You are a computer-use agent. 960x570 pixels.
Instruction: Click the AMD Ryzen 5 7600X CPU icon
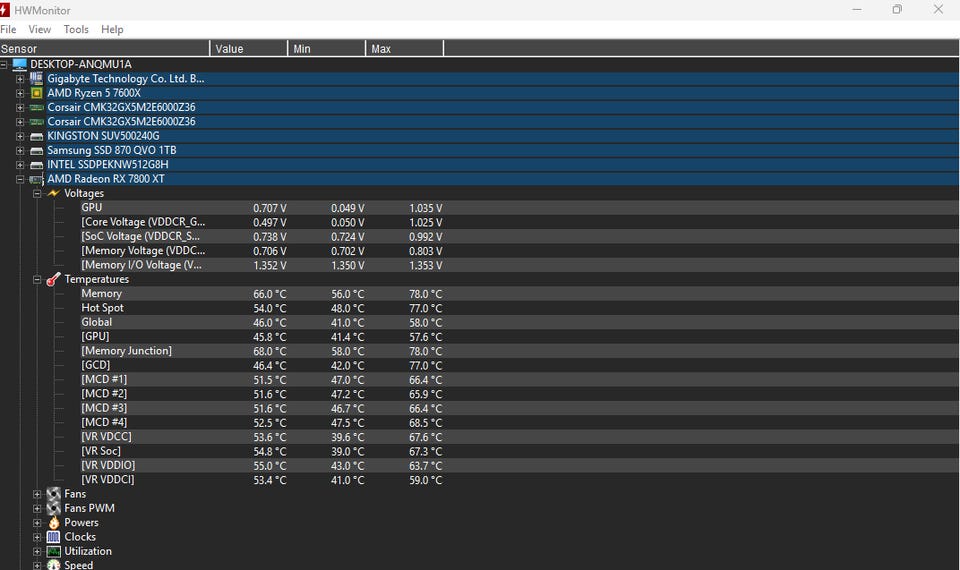tap(36, 93)
